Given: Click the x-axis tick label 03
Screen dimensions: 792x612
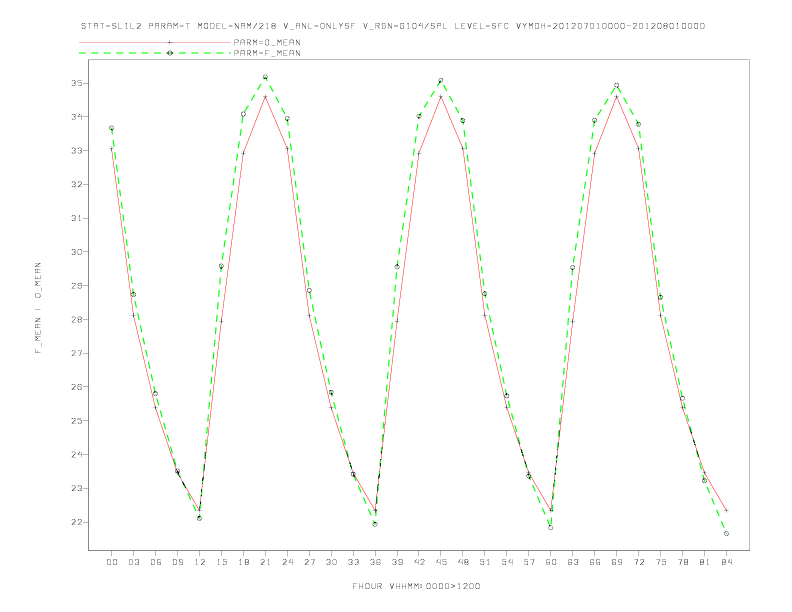Looking at the screenshot, I should (134, 562).
